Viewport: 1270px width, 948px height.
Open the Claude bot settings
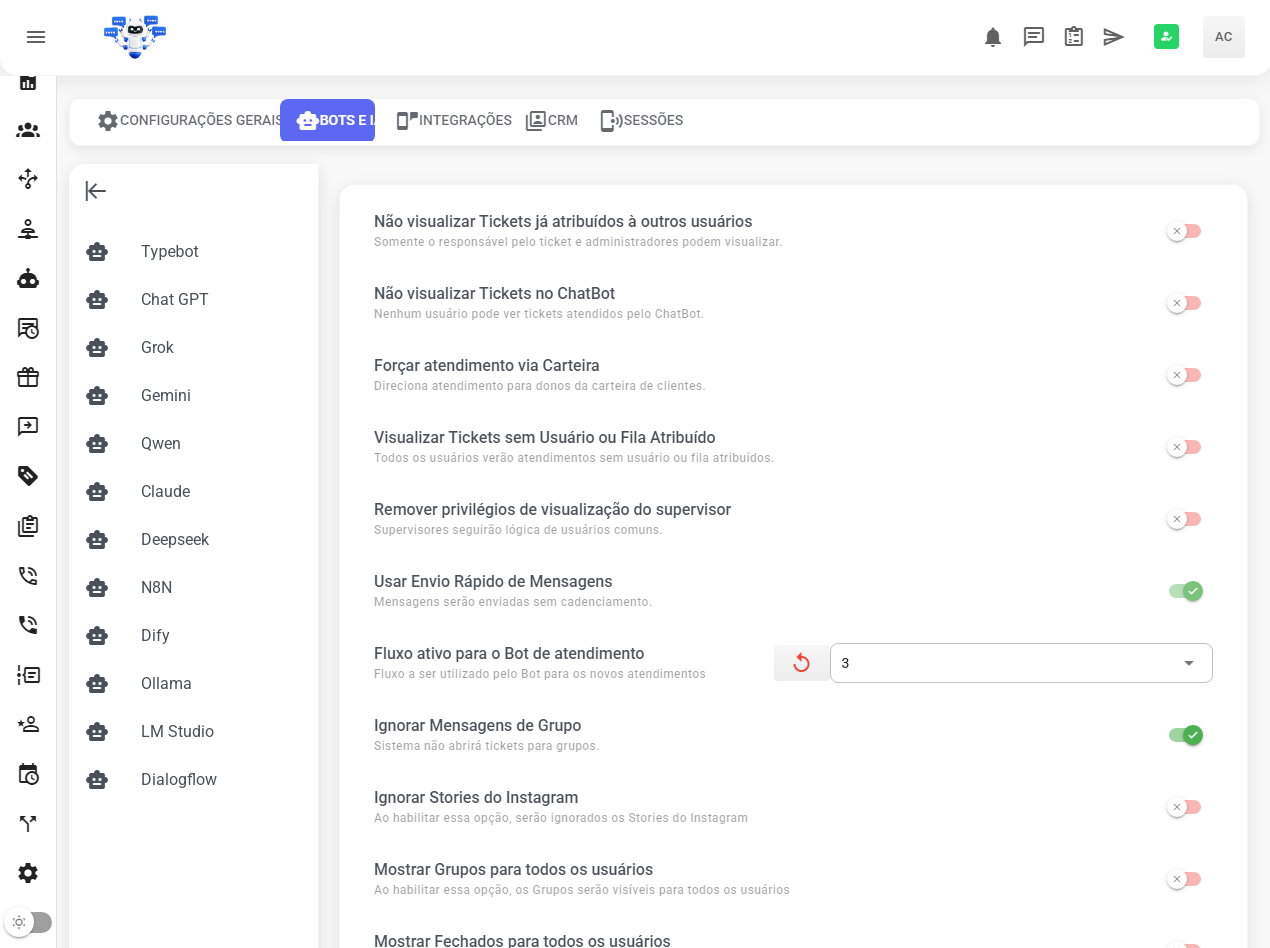(165, 492)
